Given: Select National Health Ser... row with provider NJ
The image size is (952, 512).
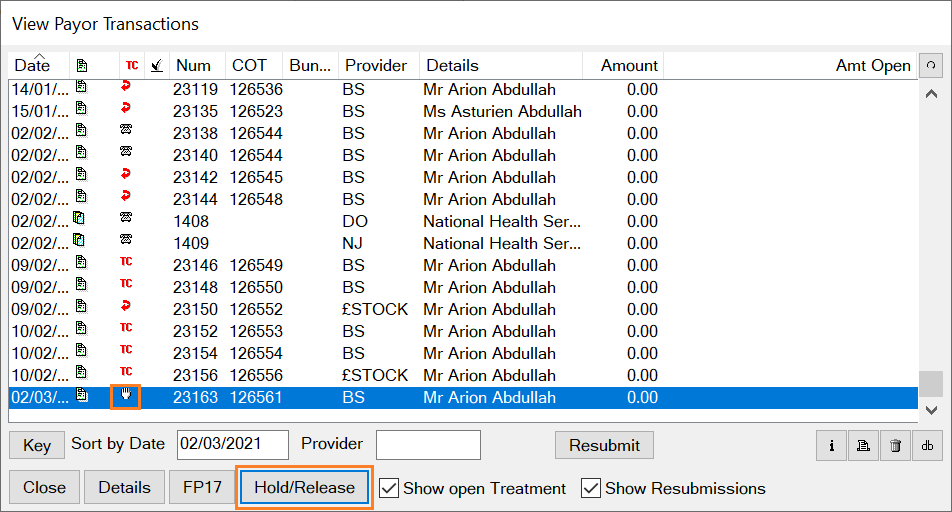Looking at the screenshot, I should click(x=464, y=243).
